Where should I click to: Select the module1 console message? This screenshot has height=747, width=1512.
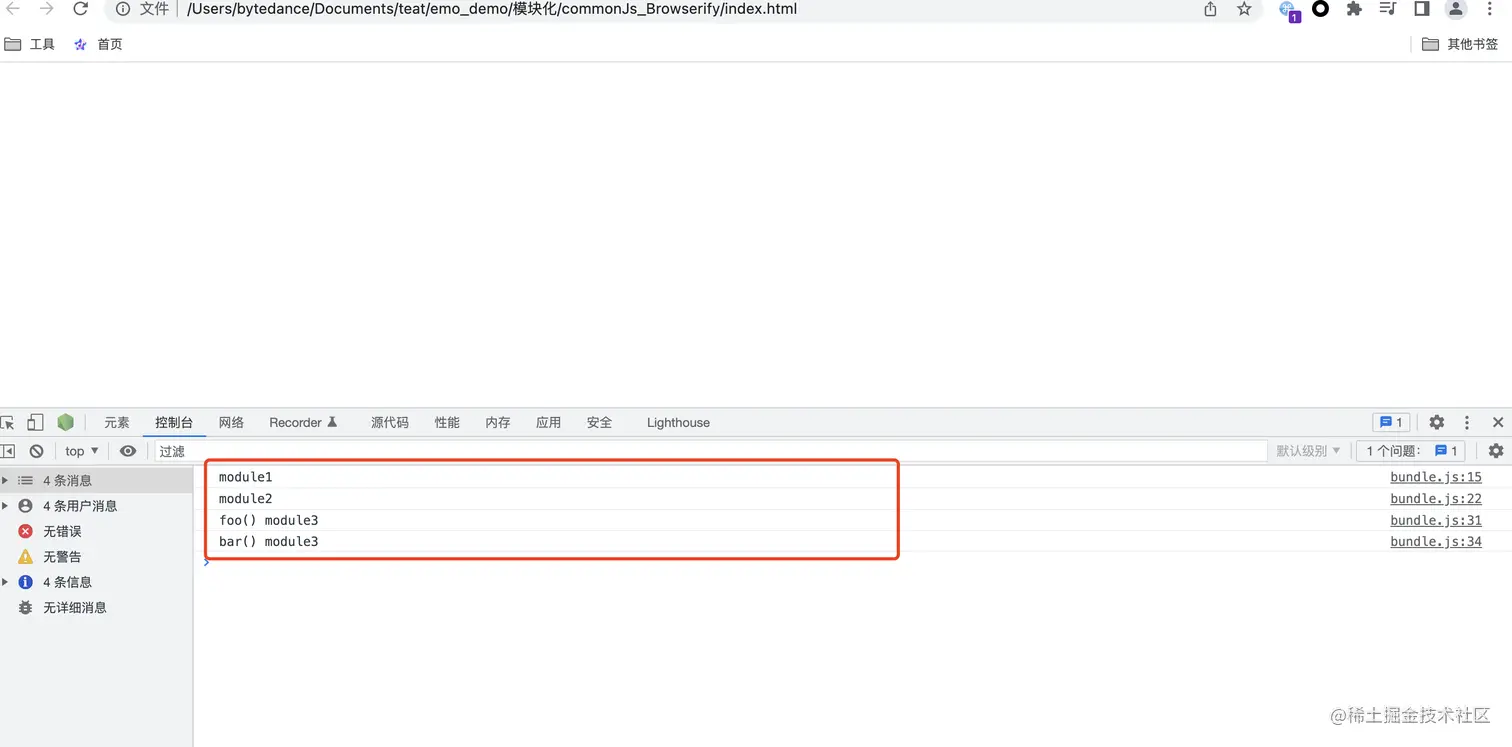(245, 477)
